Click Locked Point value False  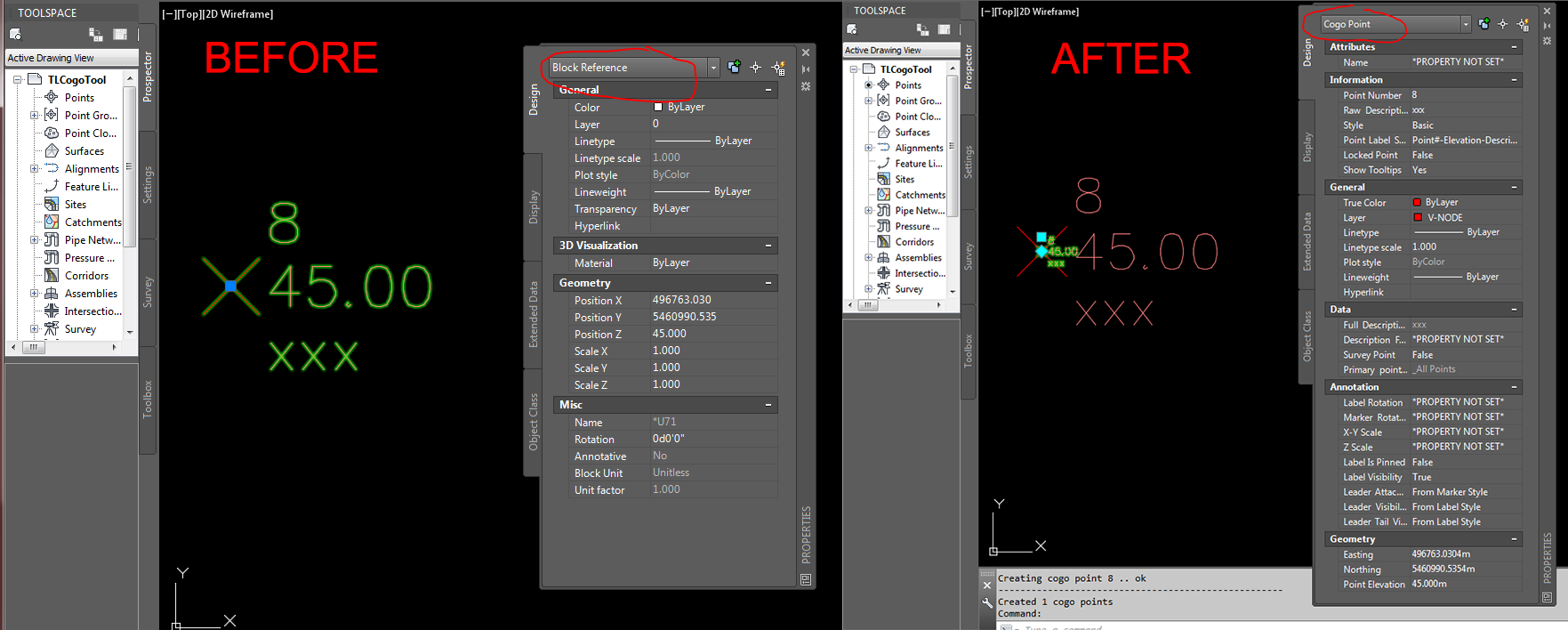(x=1466, y=155)
